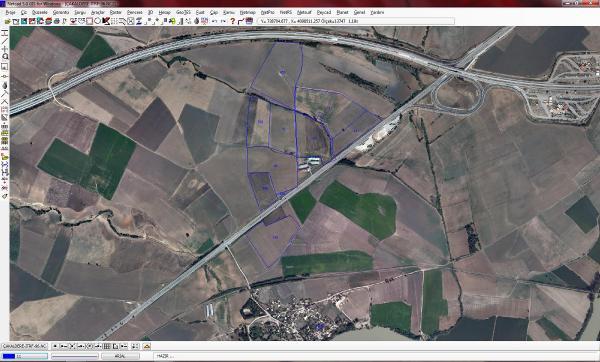Click the blue color swatch in layer box
The image size is (600, 362).
[x=9, y=356]
